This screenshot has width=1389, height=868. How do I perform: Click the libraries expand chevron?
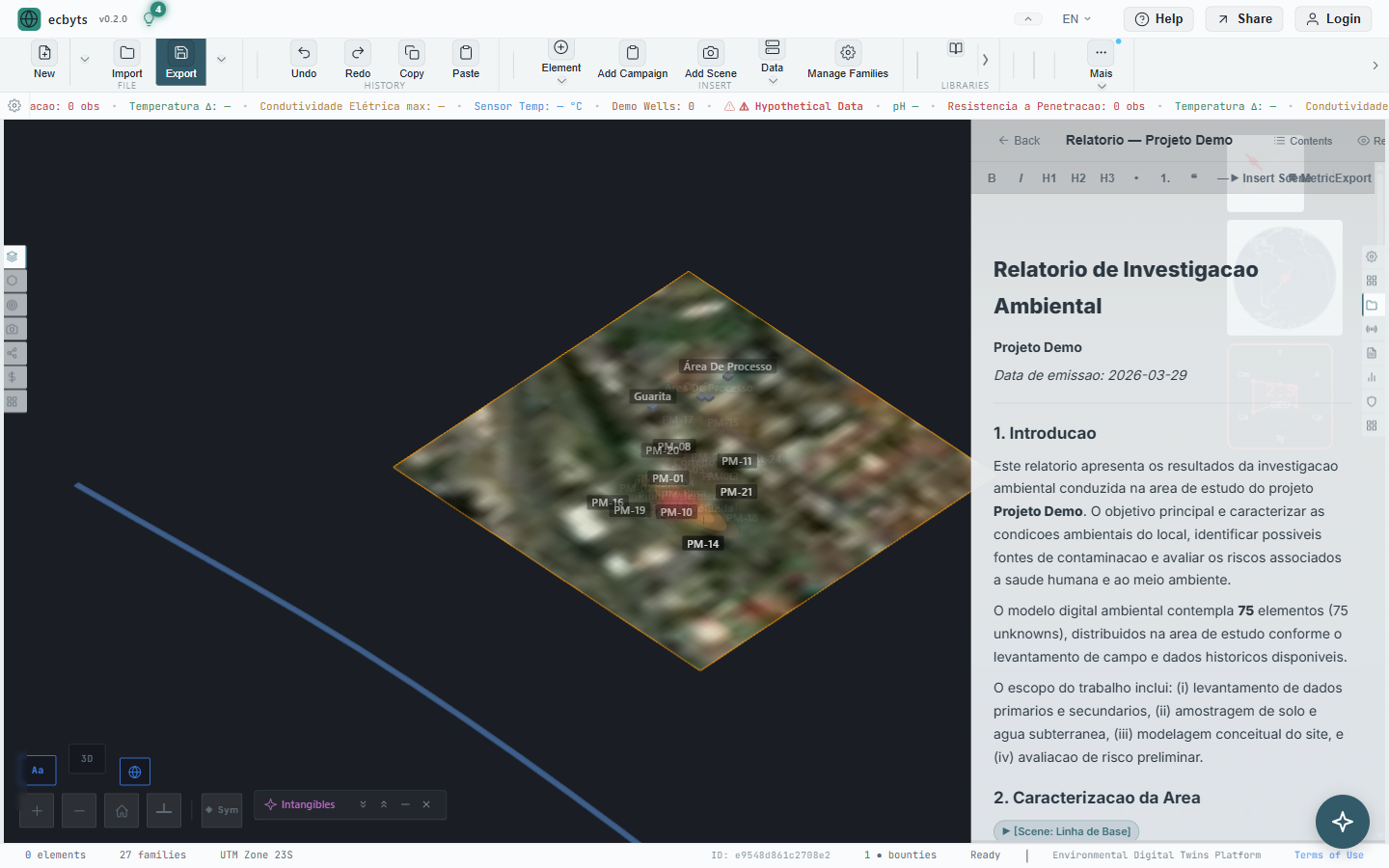985,60
